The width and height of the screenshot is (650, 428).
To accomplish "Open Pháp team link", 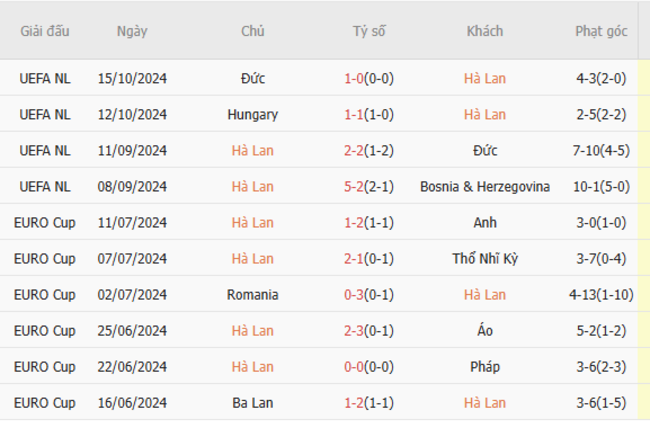I will pyautogui.click(x=485, y=367).
